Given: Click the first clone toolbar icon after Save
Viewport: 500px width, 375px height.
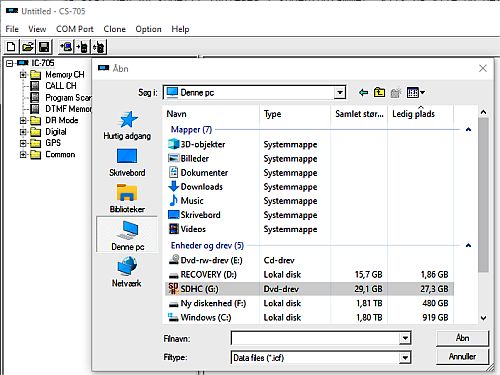Looking at the screenshot, I should tap(66, 47).
